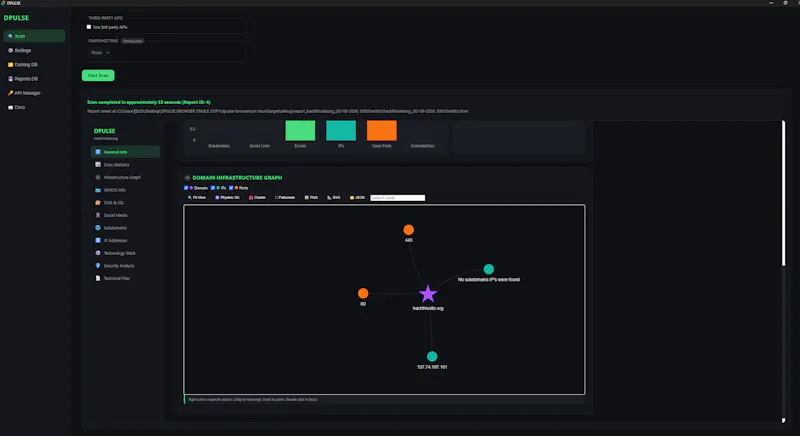Click the green Emails chart bar

coord(300,131)
